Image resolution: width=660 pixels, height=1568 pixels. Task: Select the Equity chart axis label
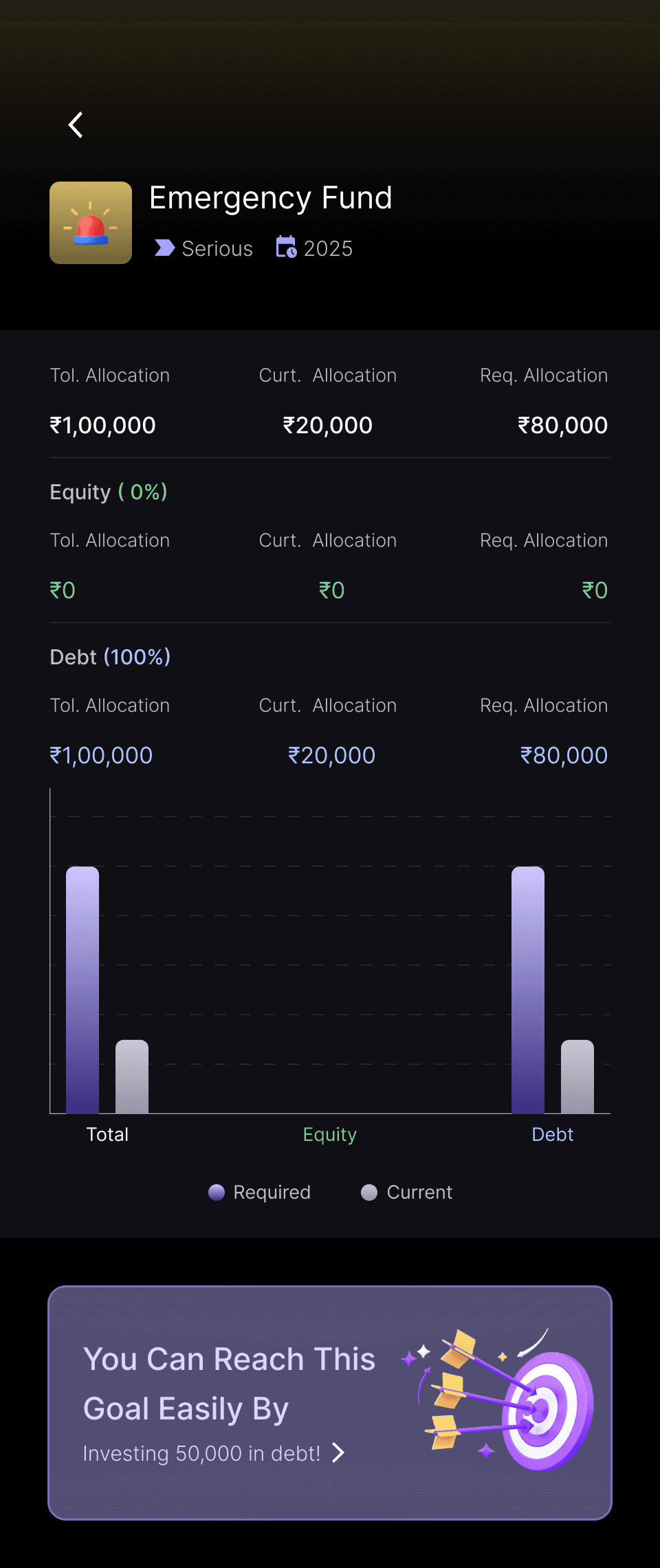coord(330,1135)
